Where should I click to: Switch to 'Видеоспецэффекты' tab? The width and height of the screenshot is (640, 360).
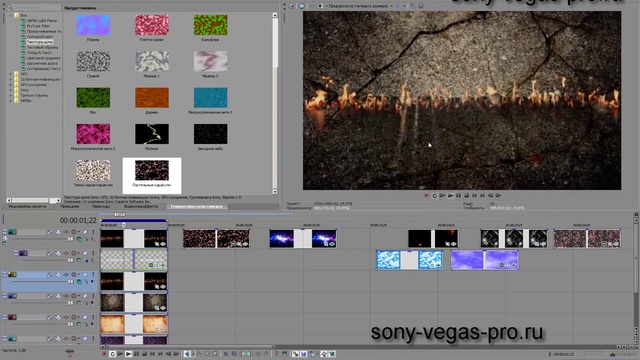click(141, 207)
